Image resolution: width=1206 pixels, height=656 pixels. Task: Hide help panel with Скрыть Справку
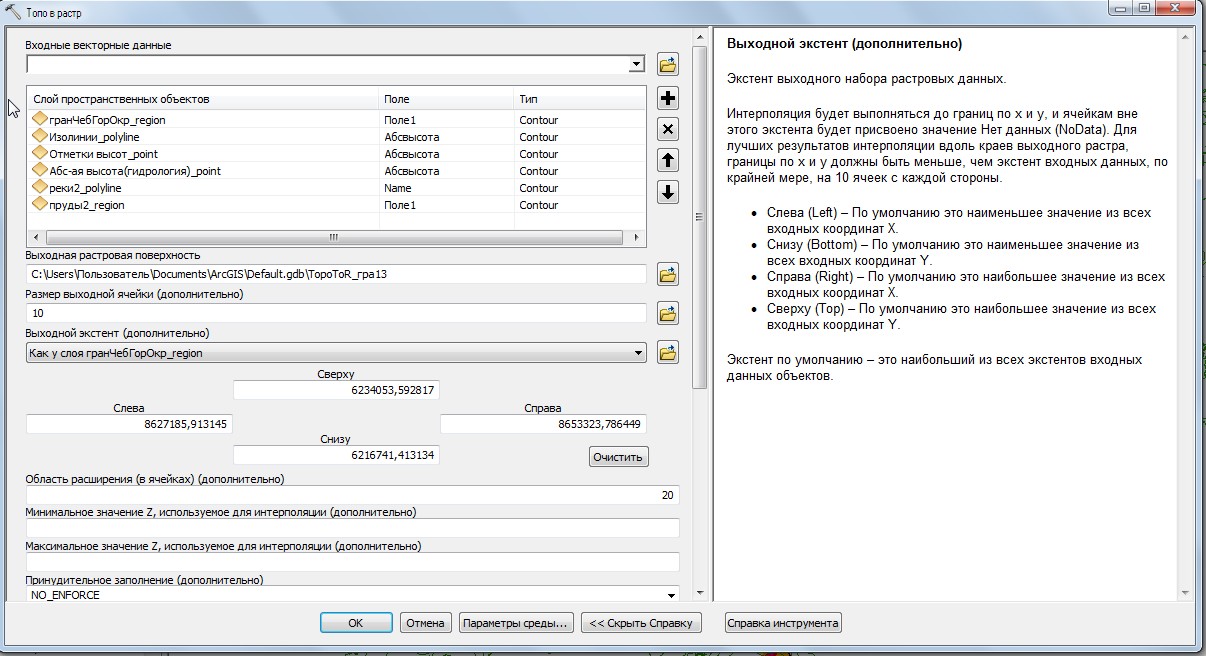click(x=641, y=623)
